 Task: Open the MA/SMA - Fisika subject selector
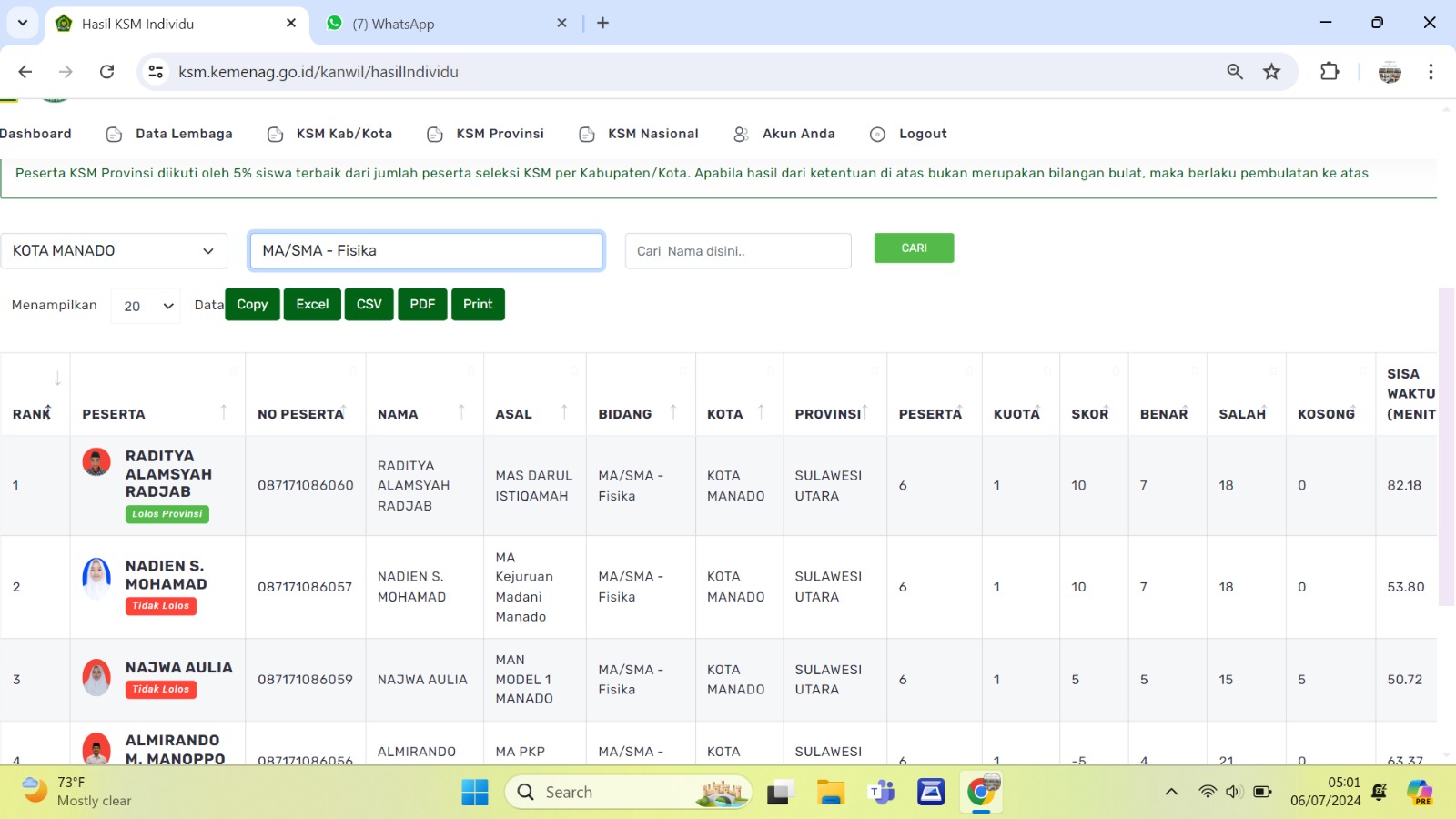[x=426, y=251]
